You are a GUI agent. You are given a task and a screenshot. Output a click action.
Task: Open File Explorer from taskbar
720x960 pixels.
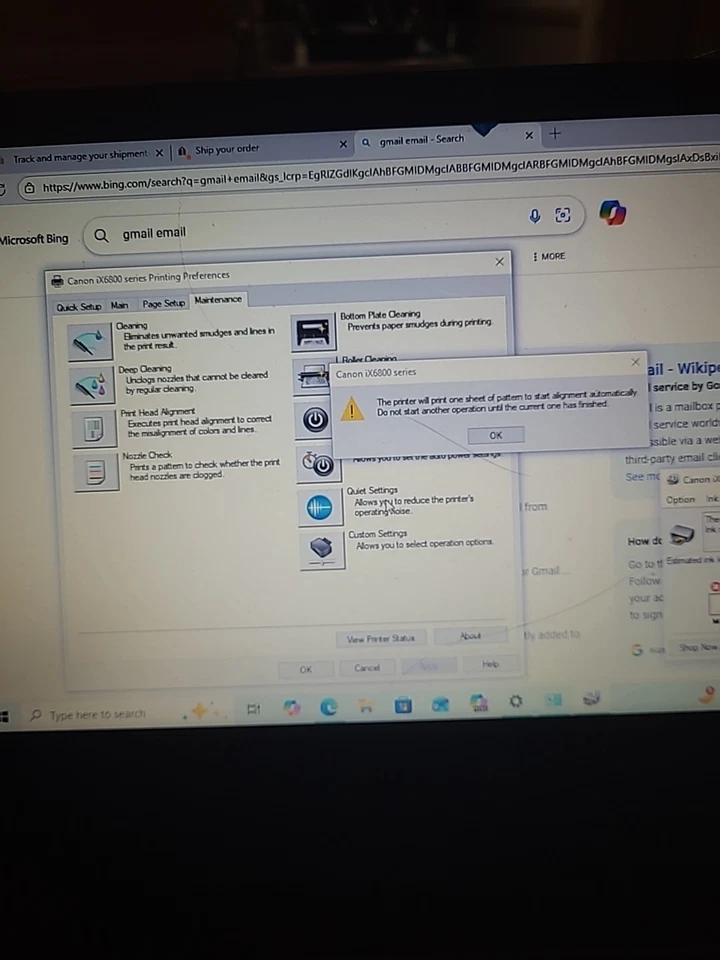tap(366, 706)
